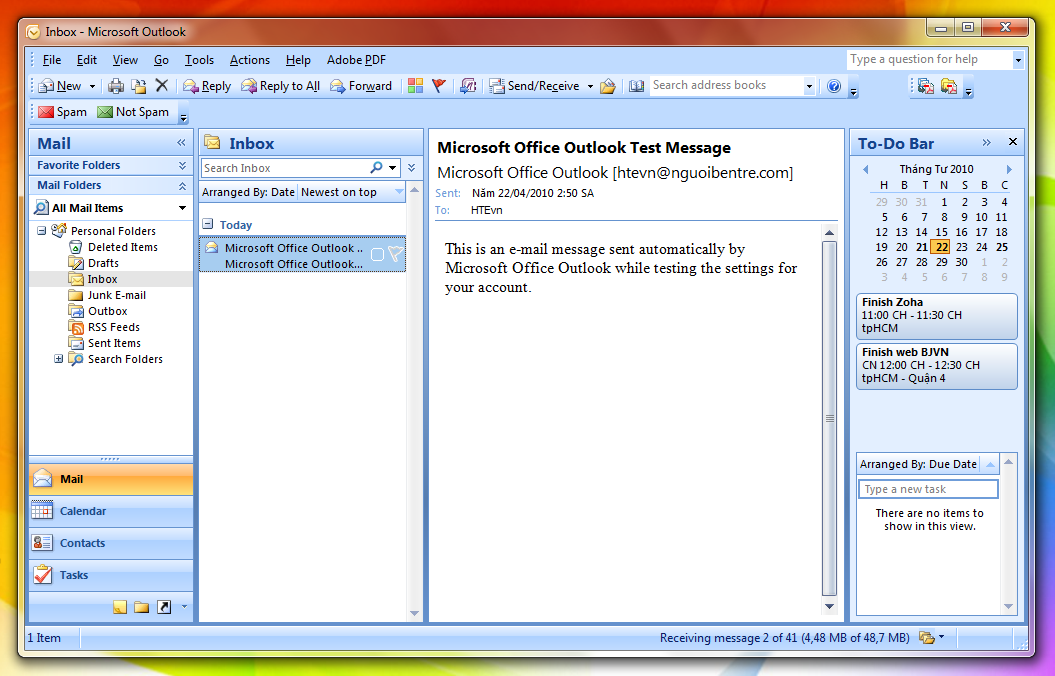1055x676 pixels.
Task: Delete the message using the X icon
Action: click(x=161, y=86)
